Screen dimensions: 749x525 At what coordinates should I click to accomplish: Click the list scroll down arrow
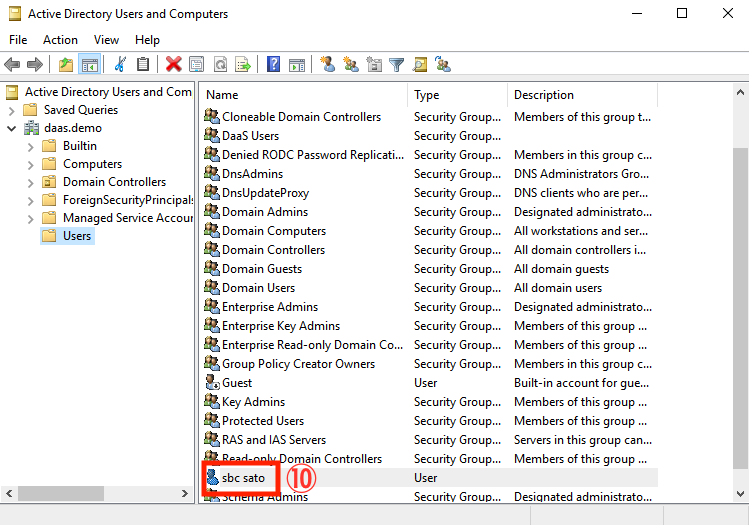740,494
